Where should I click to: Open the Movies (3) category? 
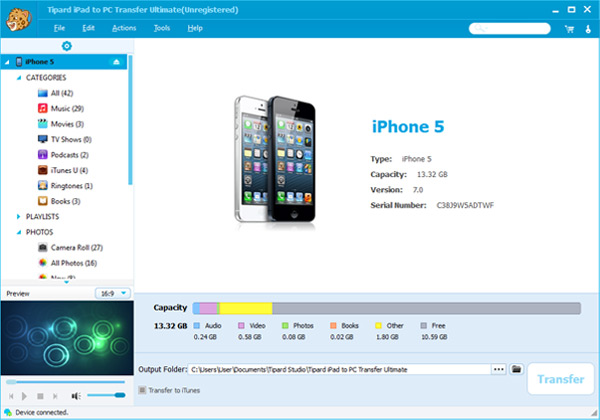[60, 124]
